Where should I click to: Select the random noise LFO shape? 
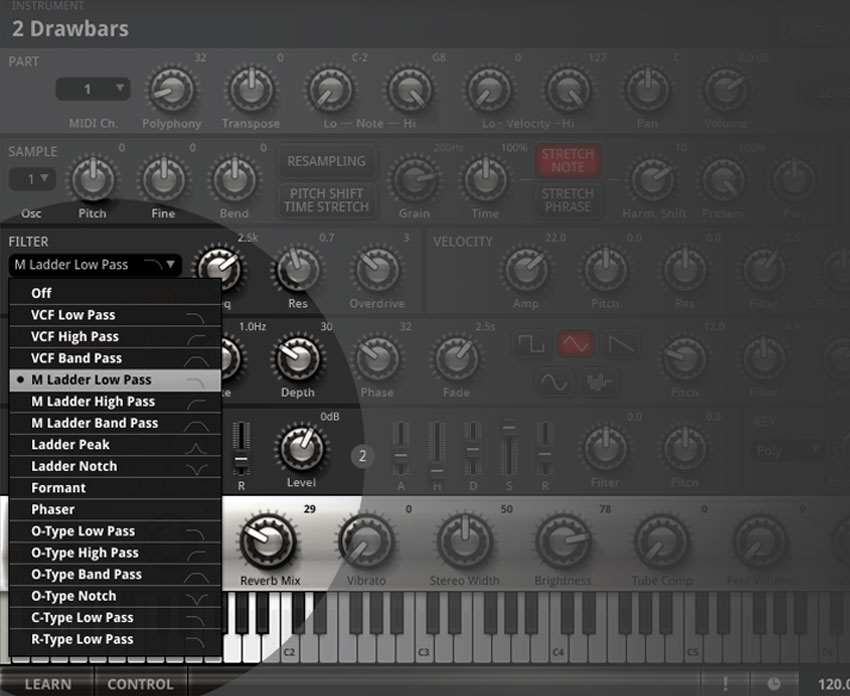600,382
